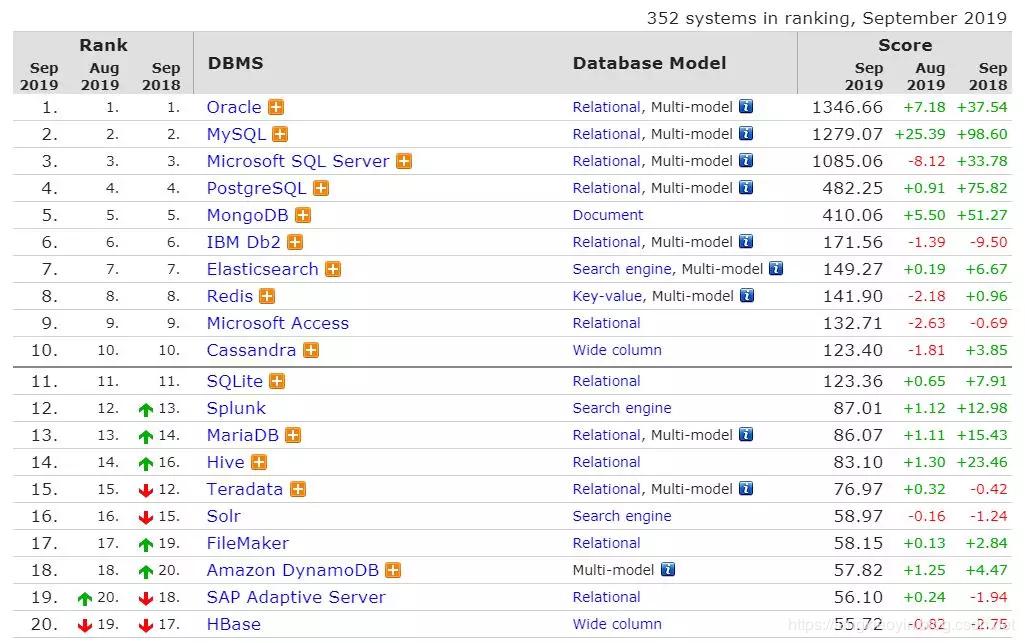1025x643 pixels.
Task: Click the info icon in PostgreSQL's row
Action: click(x=746, y=188)
